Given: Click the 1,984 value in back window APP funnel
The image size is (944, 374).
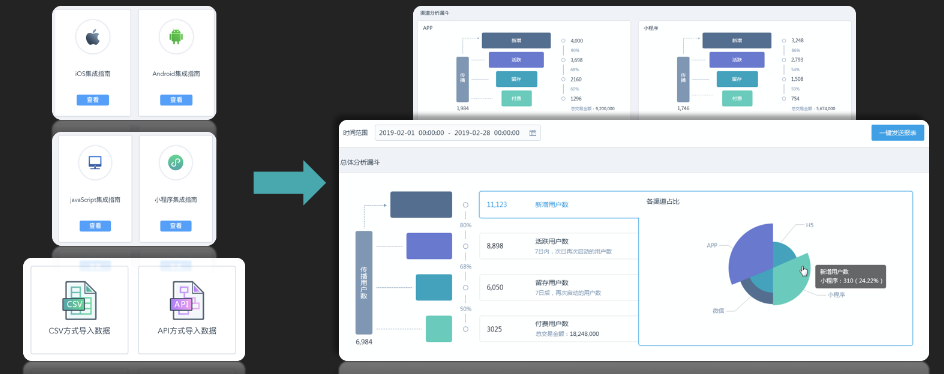Looking at the screenshot, I should click(462, 108).
